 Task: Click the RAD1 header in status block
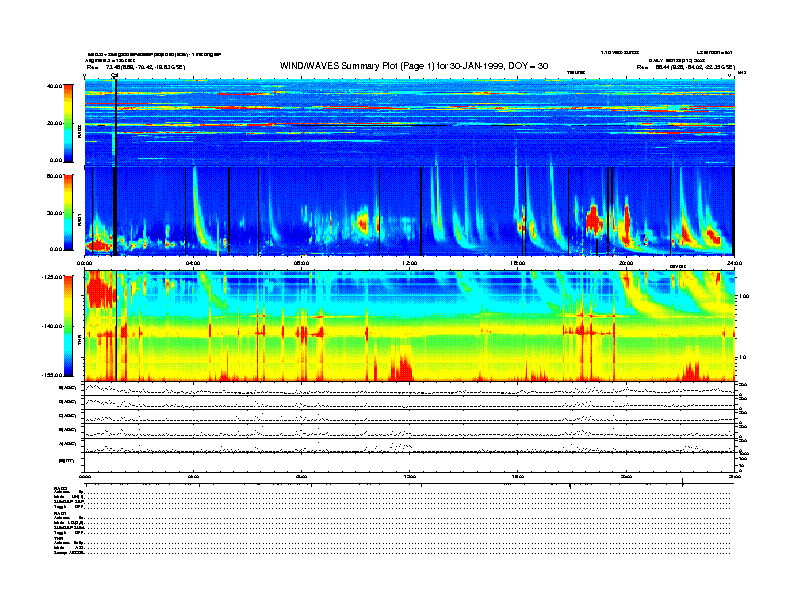pyautogui.click(x=61, y=514)
